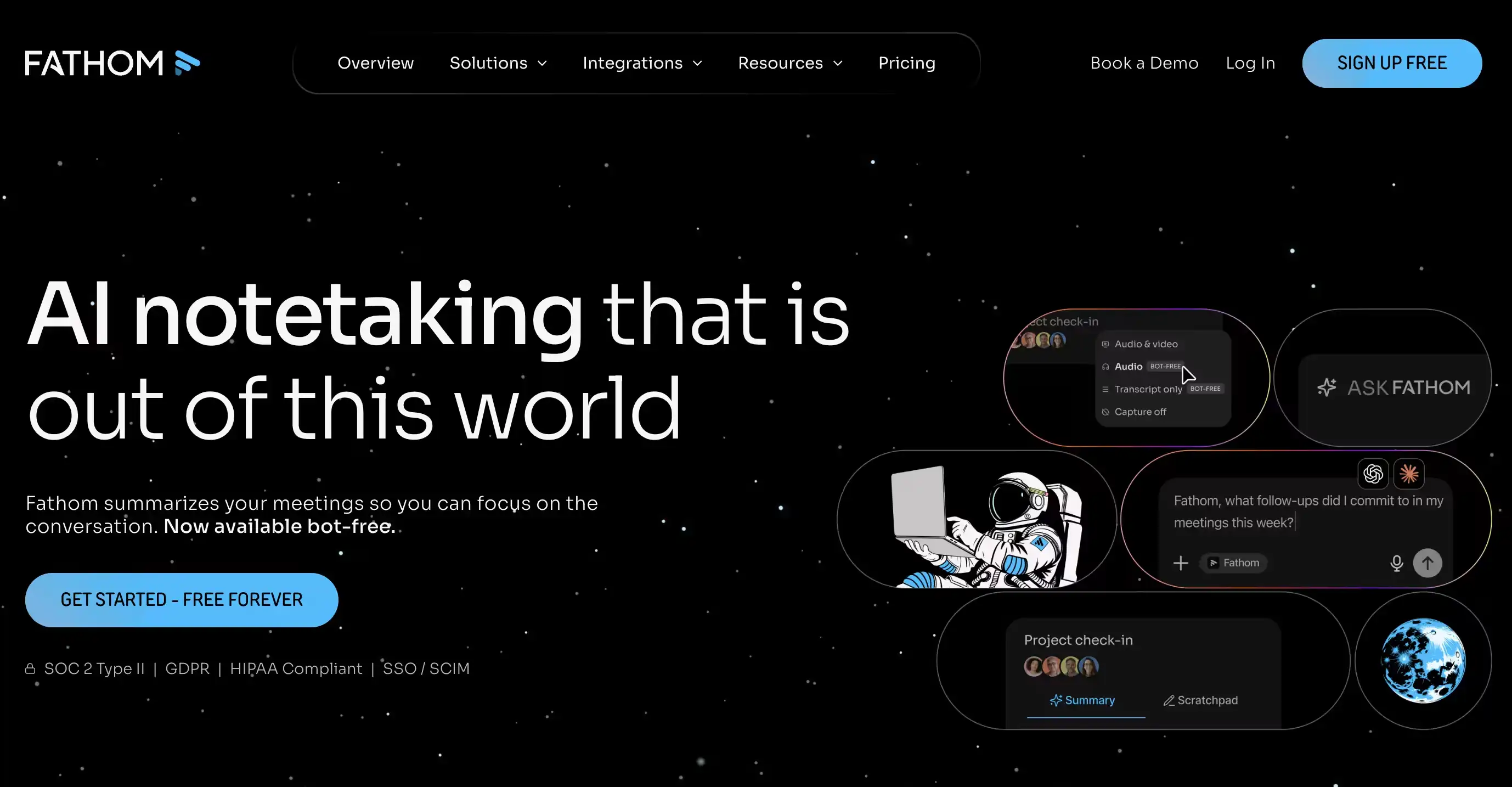The height and width of the screenshot is (787, 1512).
Task: Expand the Resources dropdown menu
Action: click(x=790, y=63)
